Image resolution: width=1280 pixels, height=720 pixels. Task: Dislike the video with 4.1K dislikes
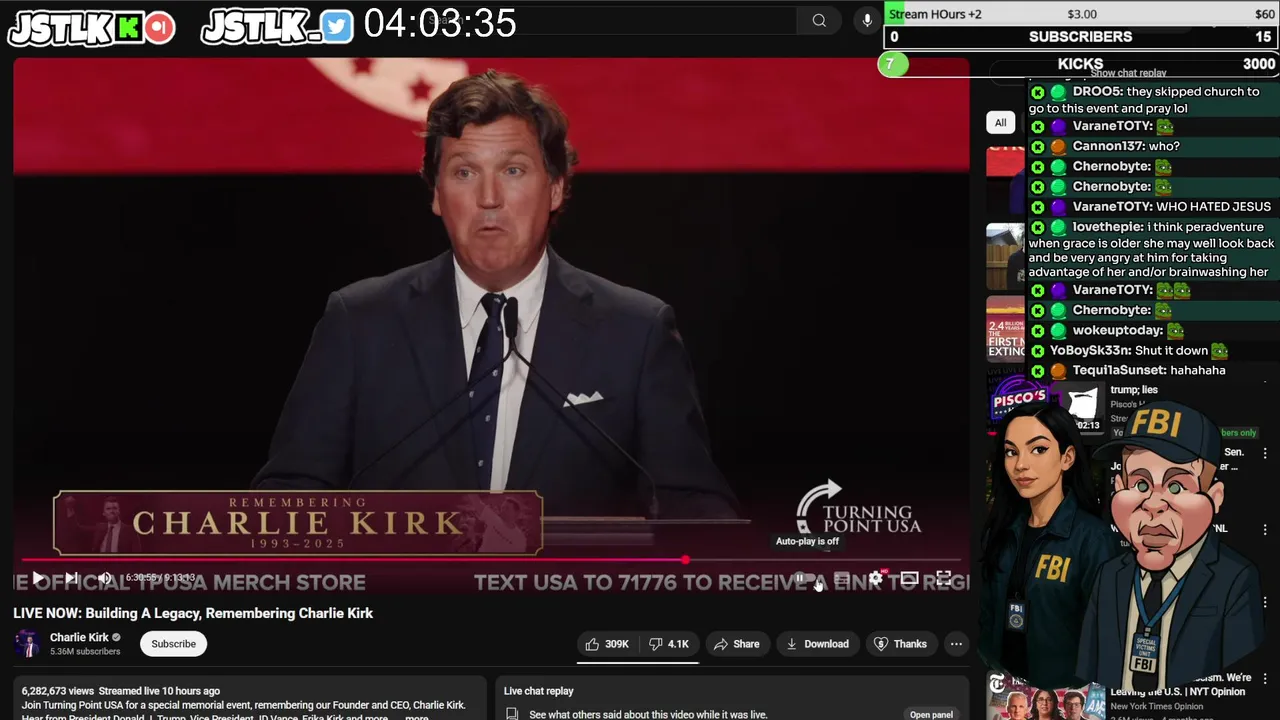tap(669, 644)
